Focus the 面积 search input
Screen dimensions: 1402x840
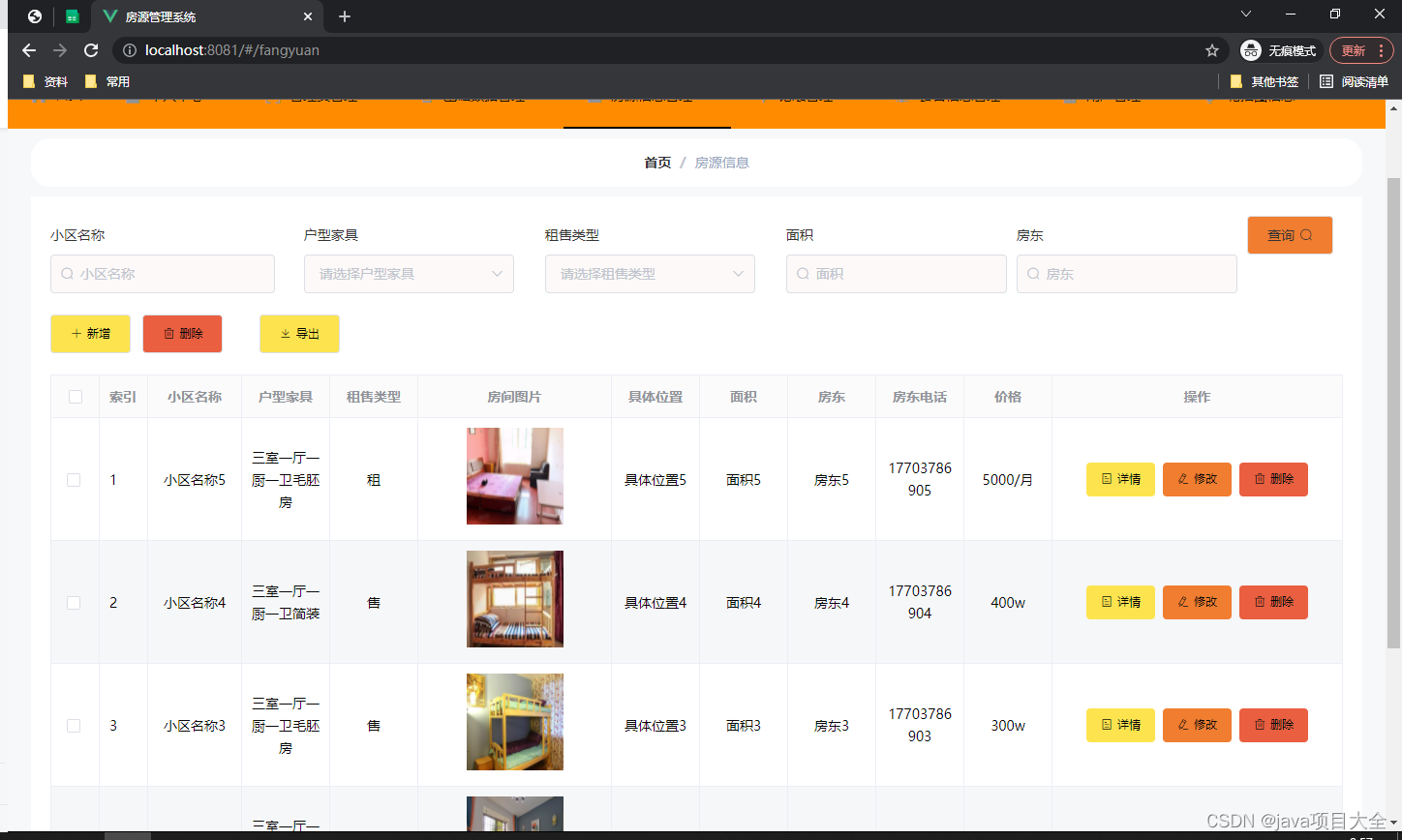[897, 274]
